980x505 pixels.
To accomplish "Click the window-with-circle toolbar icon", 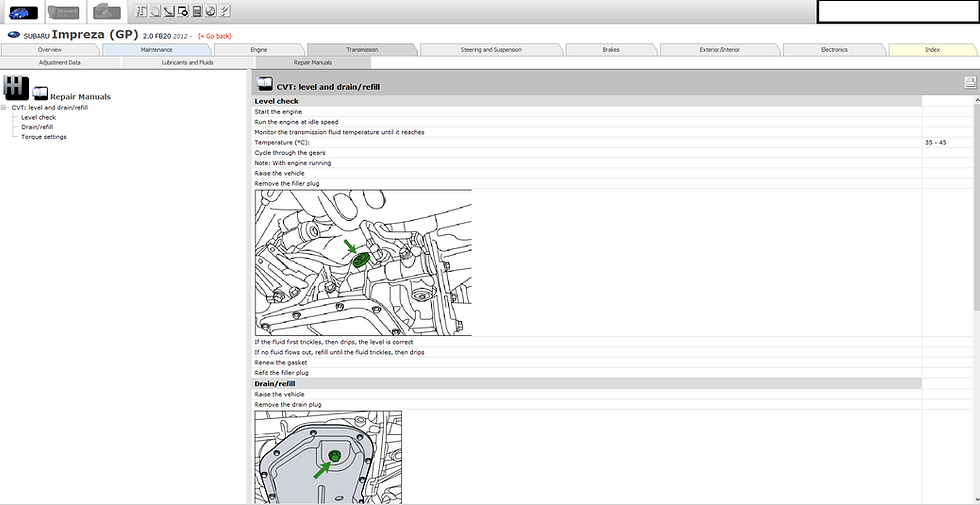I will pos(182,11).
